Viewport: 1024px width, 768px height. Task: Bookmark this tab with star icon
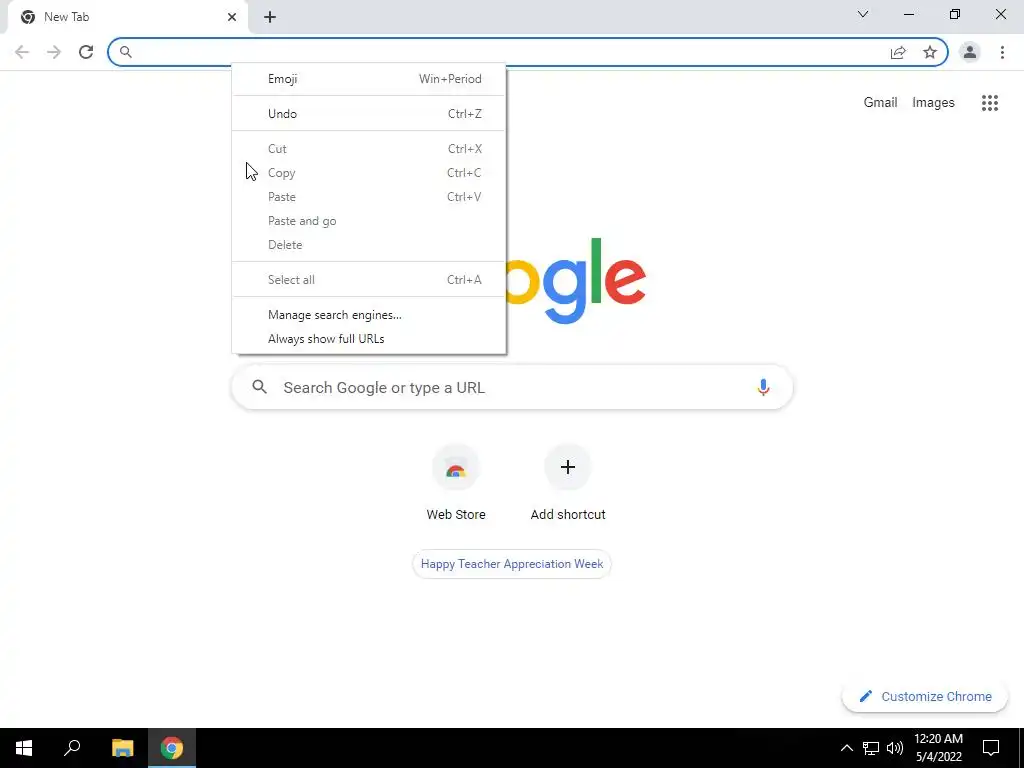click(930, 52)
